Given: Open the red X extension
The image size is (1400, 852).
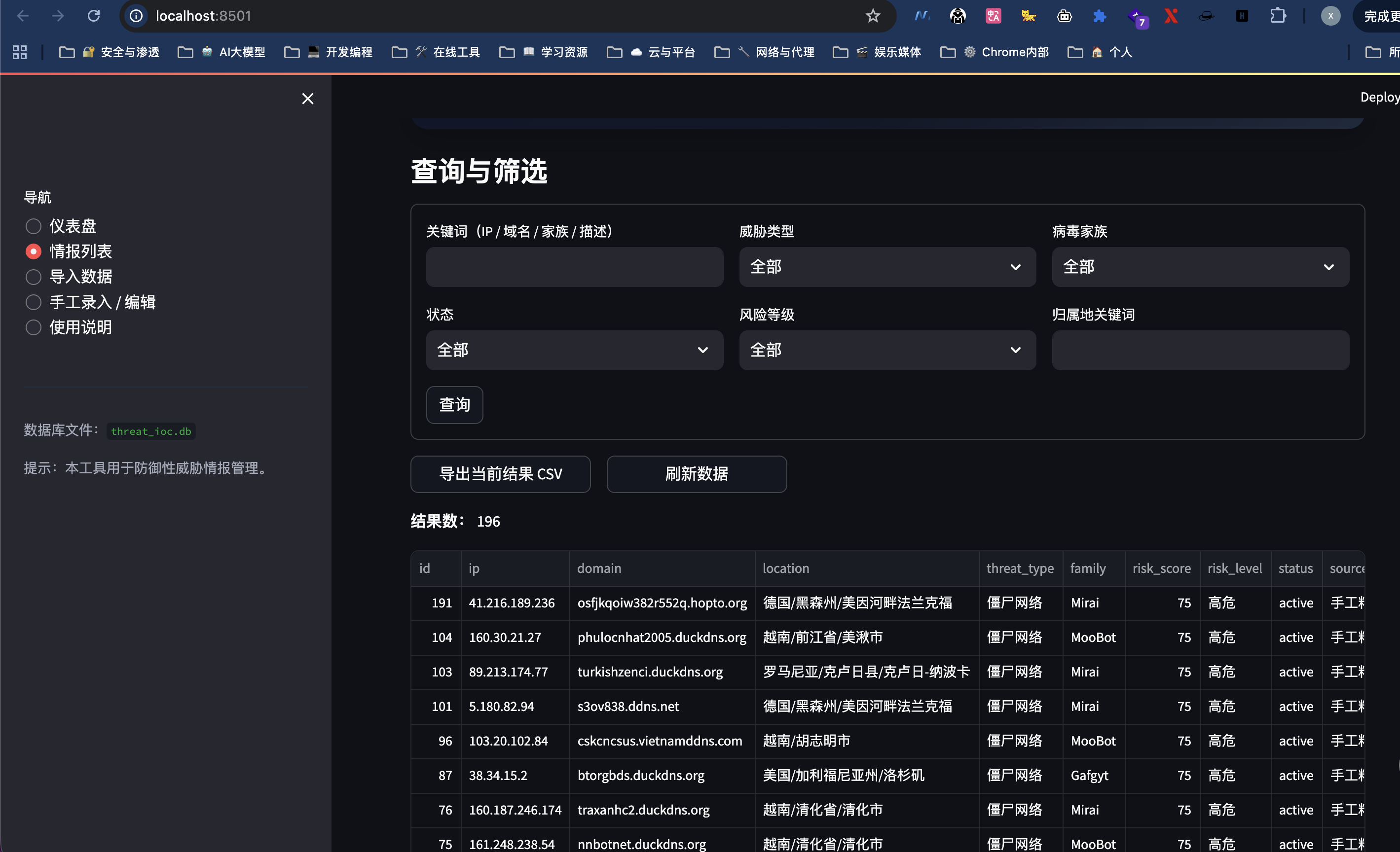Looking at the screenshot, I should coord(1171,16).
